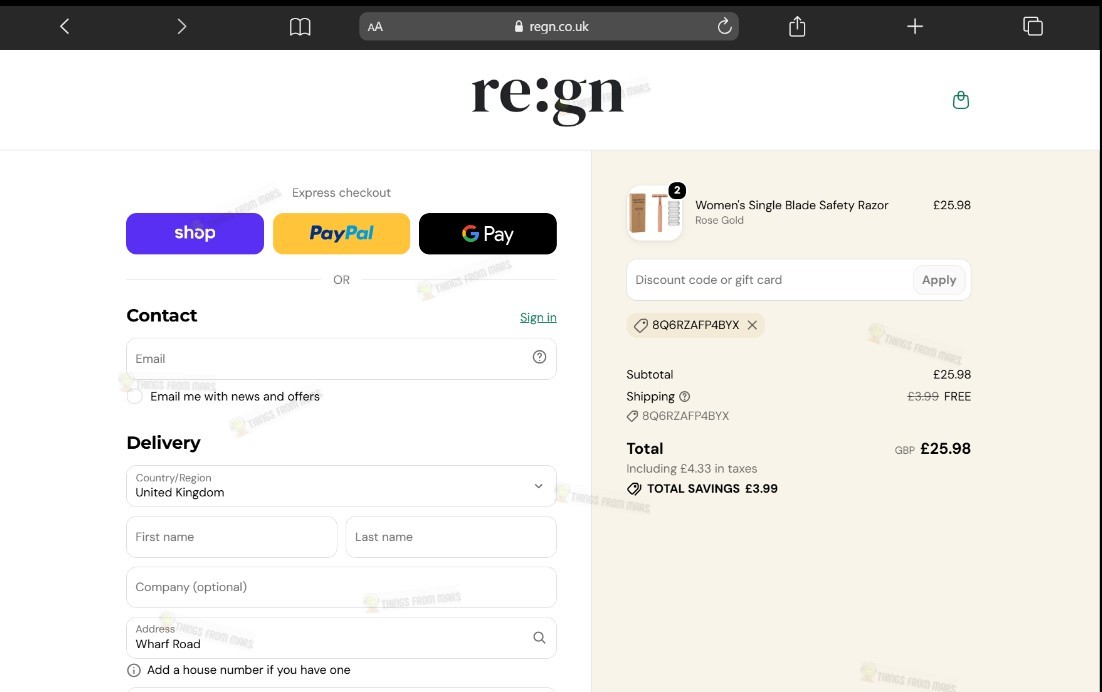Remove discount code 8Q6RZAFP4BYX
The width and height of the screenshot is (1102, 692).
coord(752,325)
